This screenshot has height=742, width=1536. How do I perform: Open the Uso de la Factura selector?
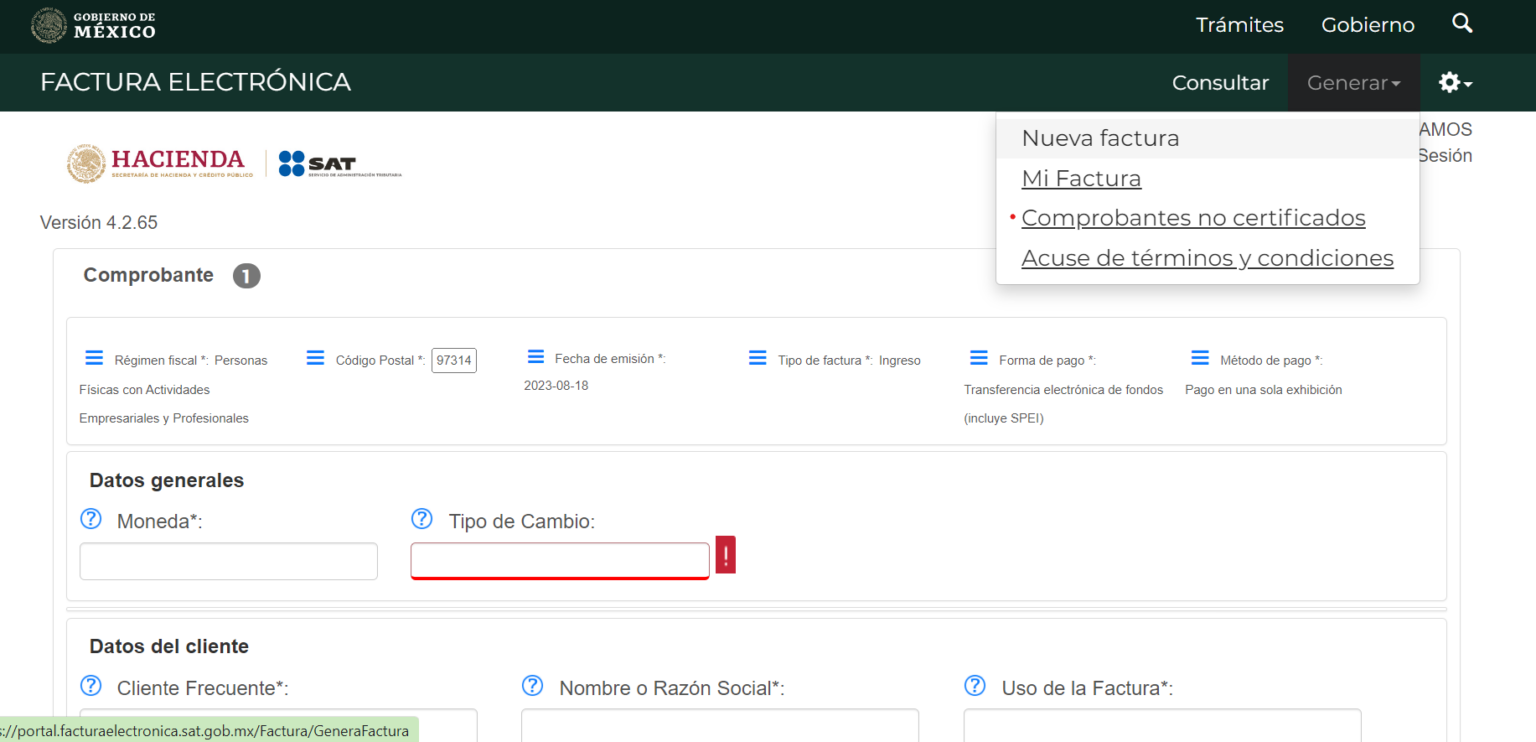[x=1162, y=725]
